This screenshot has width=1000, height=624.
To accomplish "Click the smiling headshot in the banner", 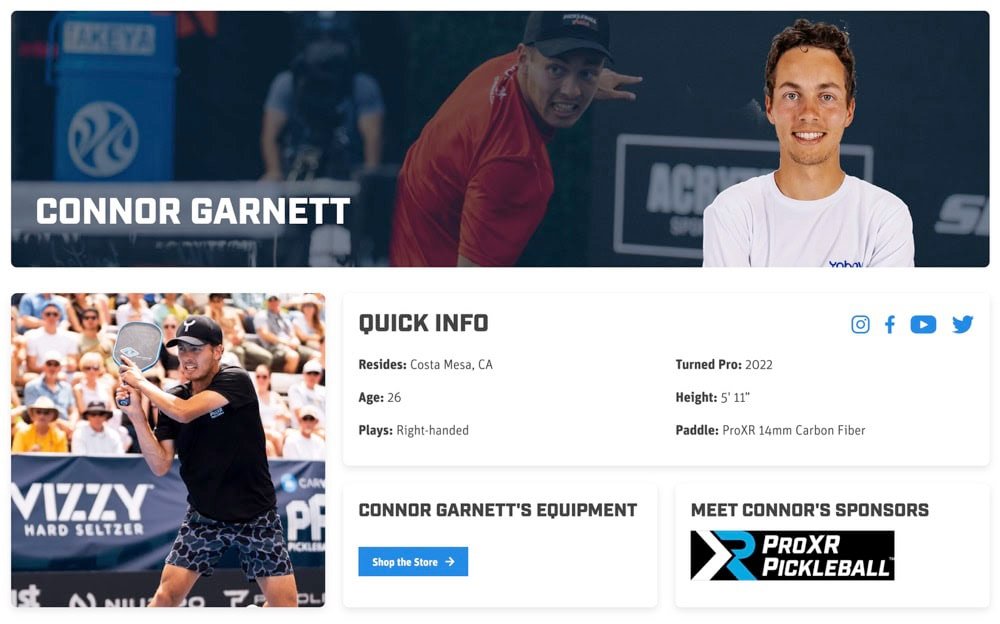I will click(x=809, y=144).
